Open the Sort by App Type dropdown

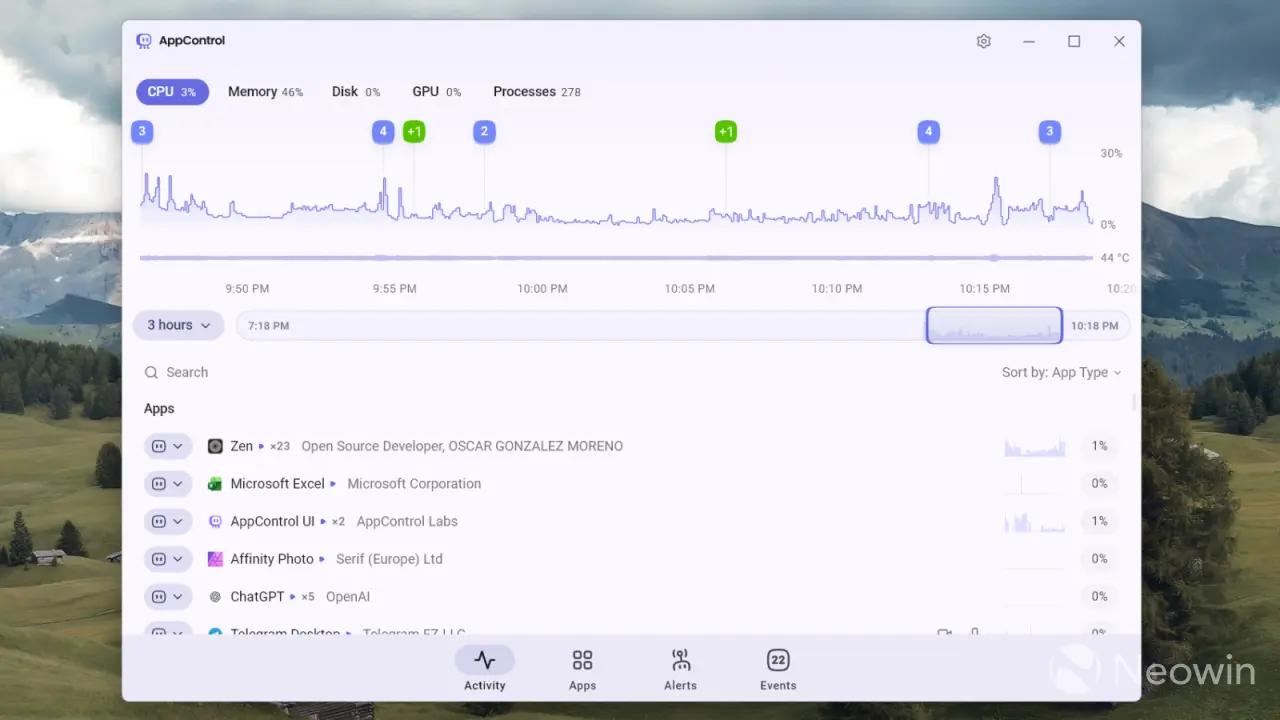(1062, 372)
